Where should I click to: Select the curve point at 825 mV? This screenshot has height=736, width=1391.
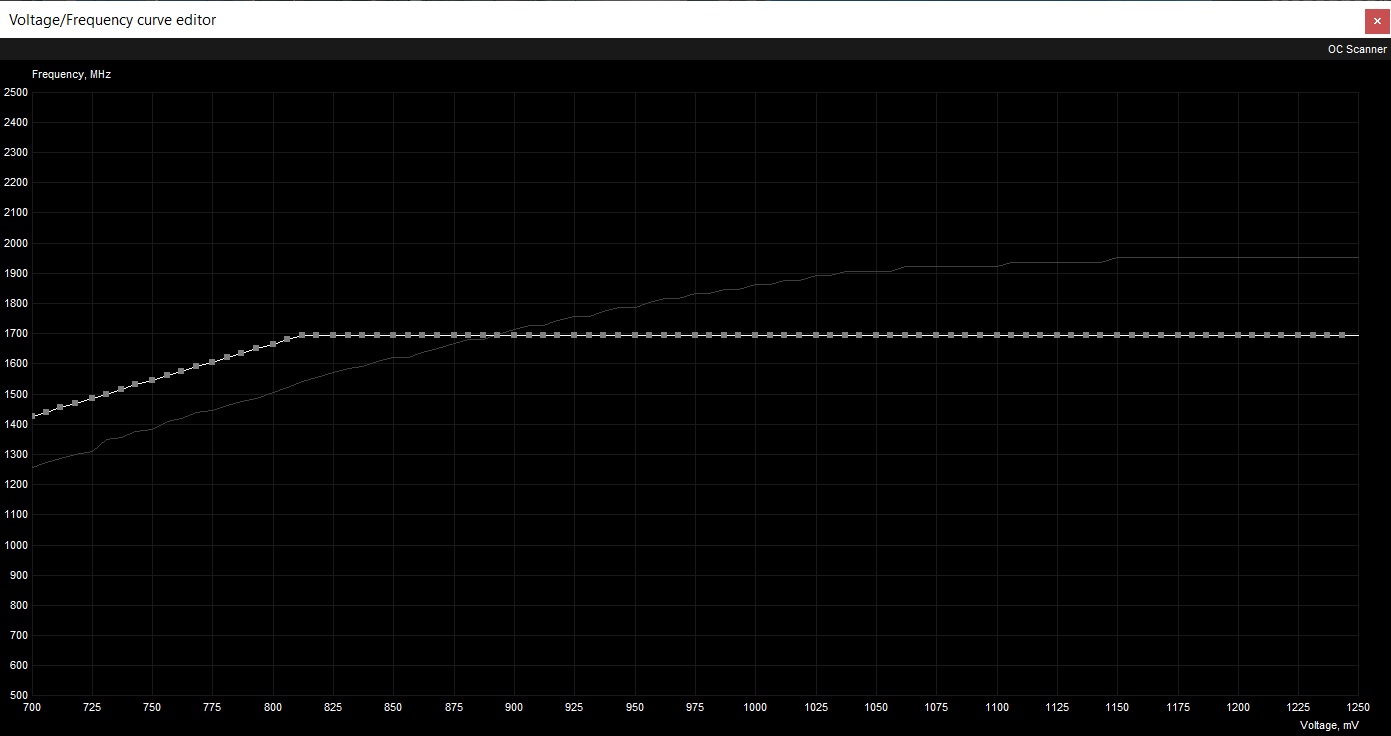[333, 335]
